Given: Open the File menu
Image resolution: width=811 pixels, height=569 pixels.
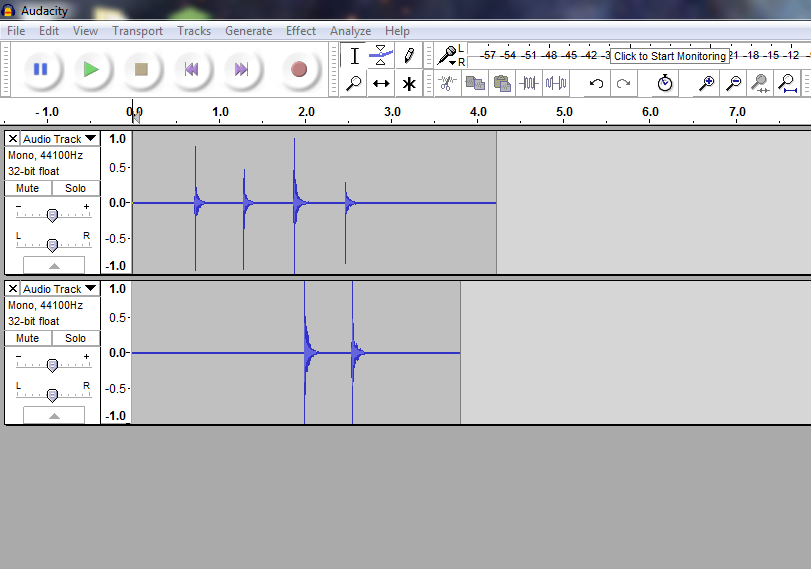Looking at the screenshot, I should click(16, 31).
